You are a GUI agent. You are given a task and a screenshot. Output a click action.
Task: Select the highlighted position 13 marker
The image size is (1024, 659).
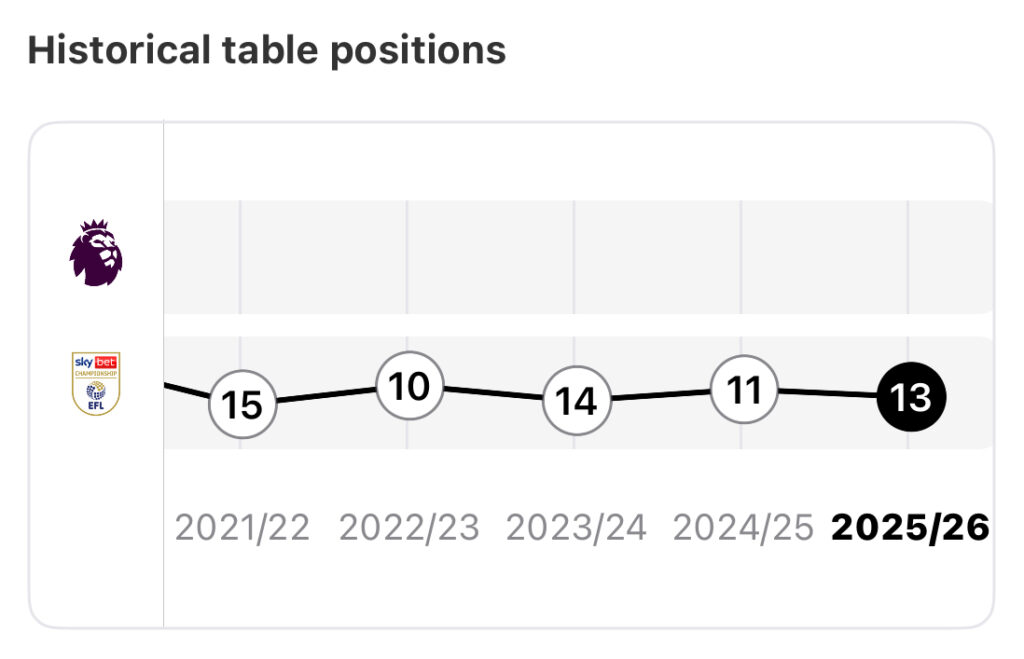(x=910, y=397)
